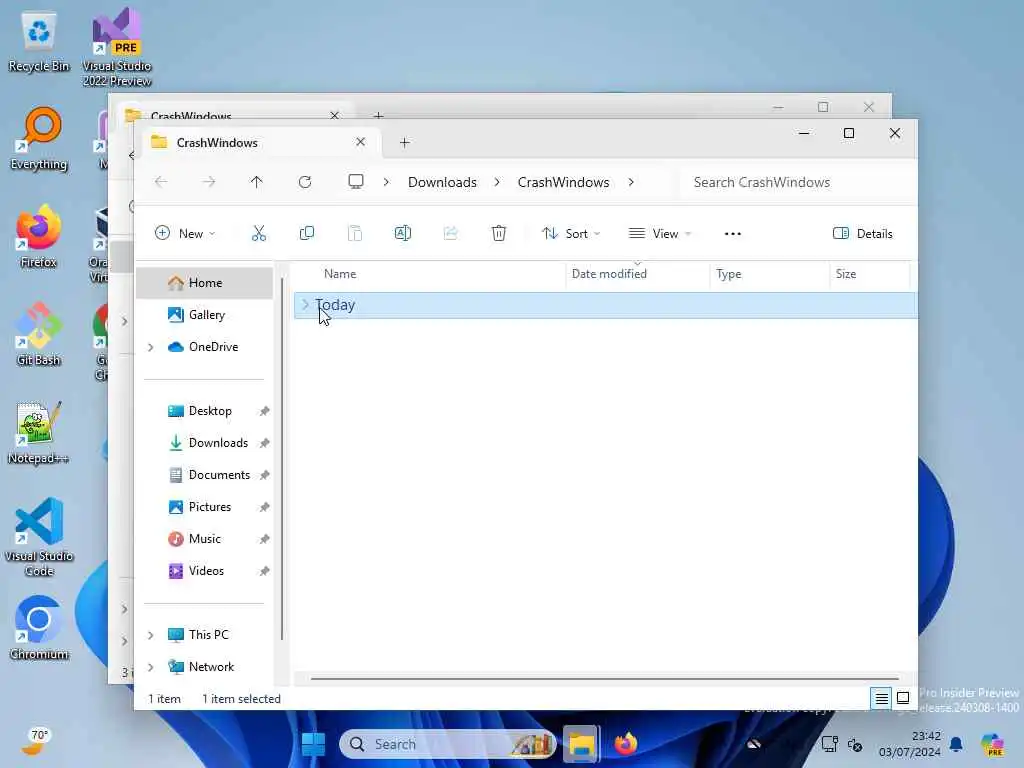Expand the Today group chevron
Image resolution: width=1024 pixels, height=768 pixels.
305,305
